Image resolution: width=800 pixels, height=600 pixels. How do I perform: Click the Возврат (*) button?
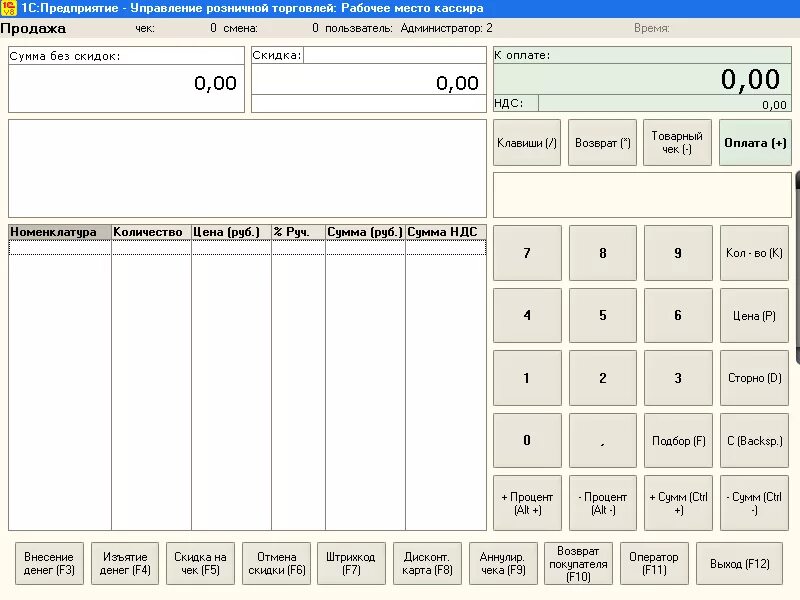coord(603,143)
